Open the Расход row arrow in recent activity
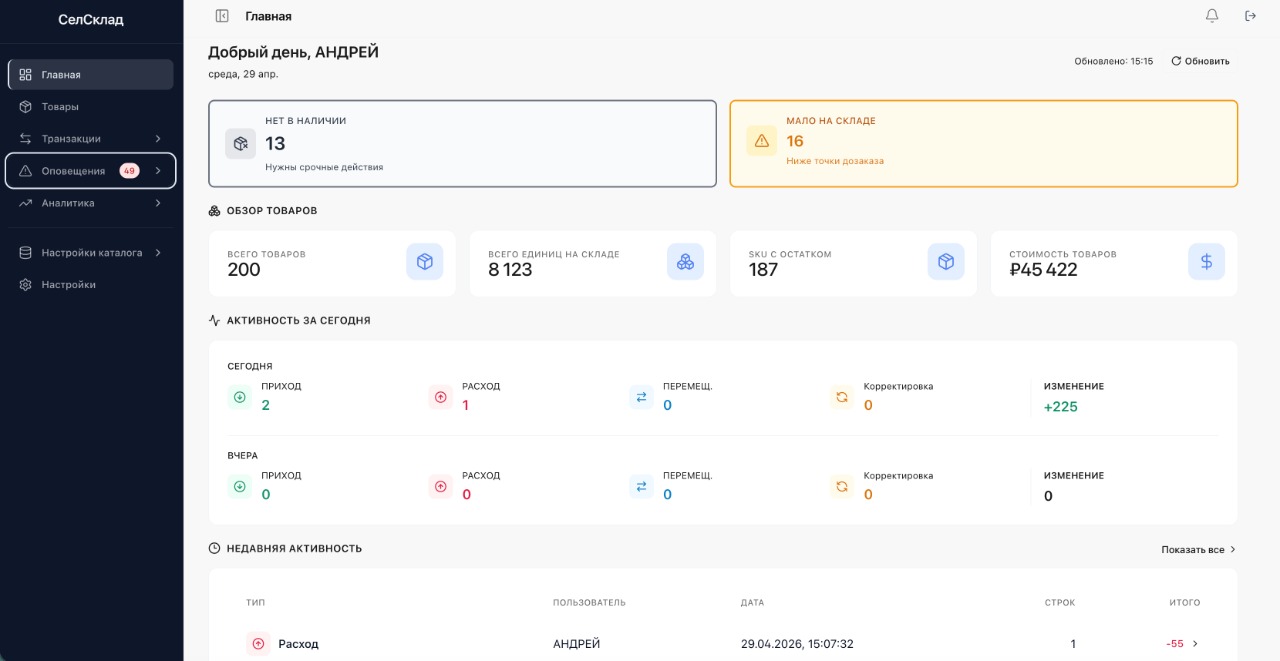The height and width of the screenshot is (661, 1280). pos(1195,644)
